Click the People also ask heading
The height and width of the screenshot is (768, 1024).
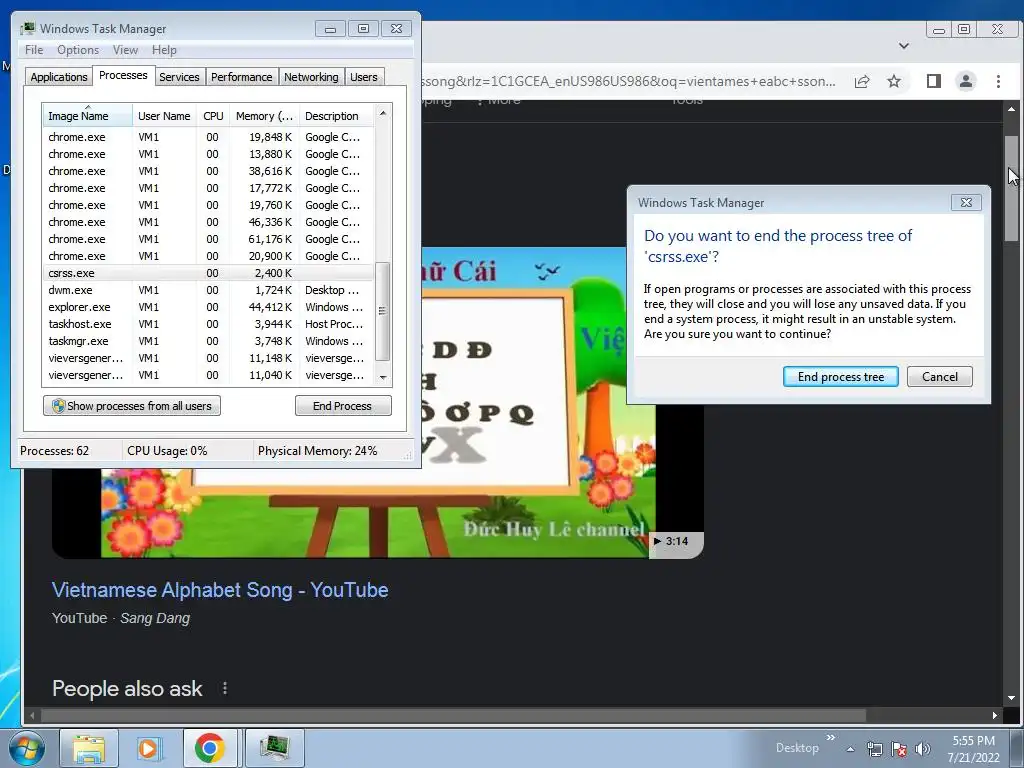[x=127, y=688]
